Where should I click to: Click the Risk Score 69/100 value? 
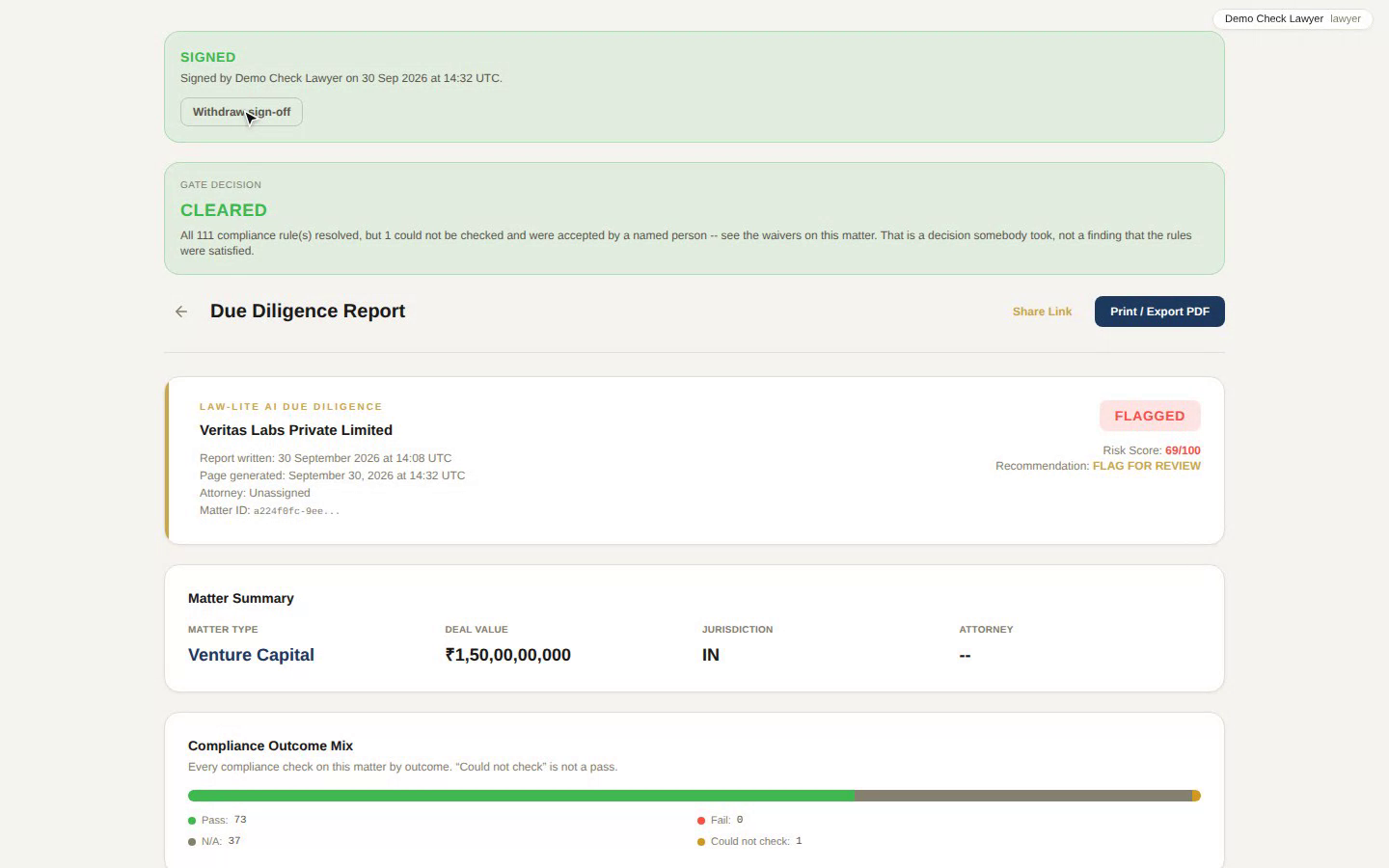point(1183,450)
